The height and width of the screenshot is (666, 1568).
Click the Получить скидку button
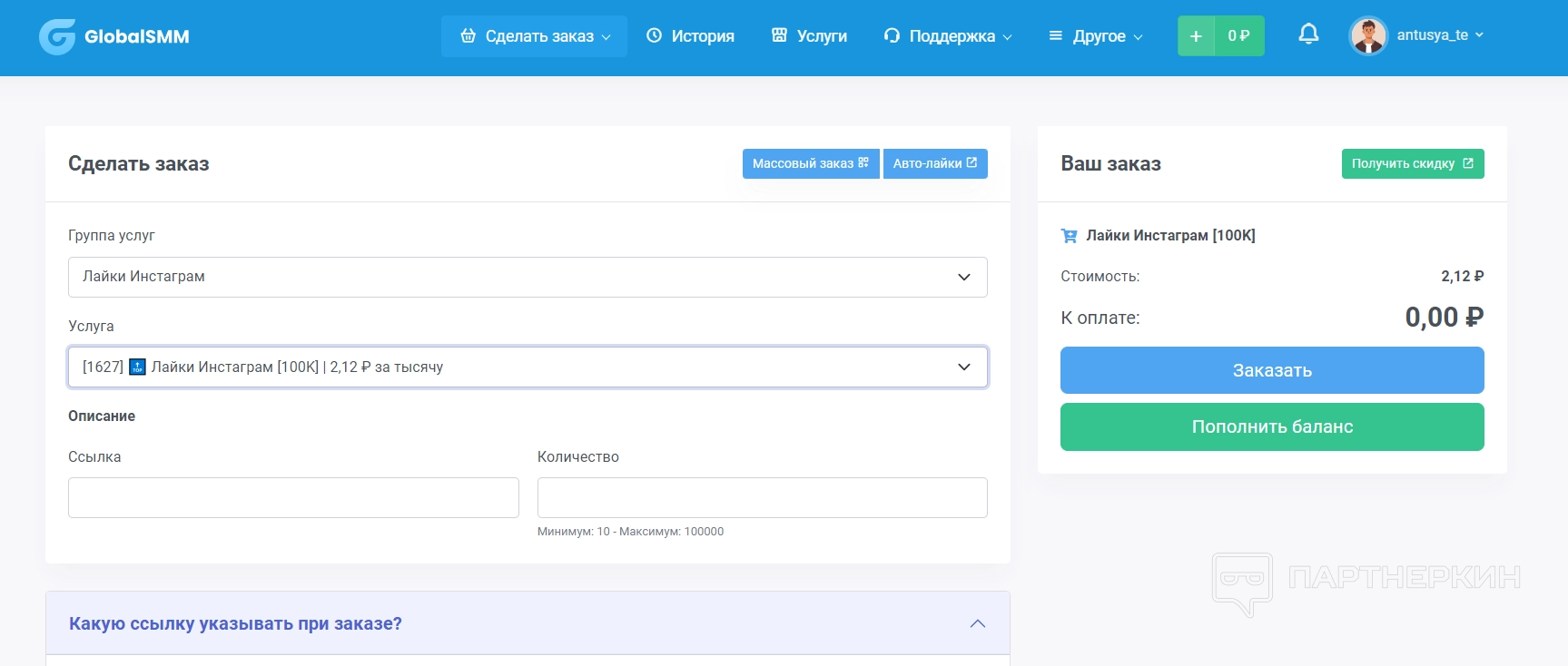[1412, 163]
